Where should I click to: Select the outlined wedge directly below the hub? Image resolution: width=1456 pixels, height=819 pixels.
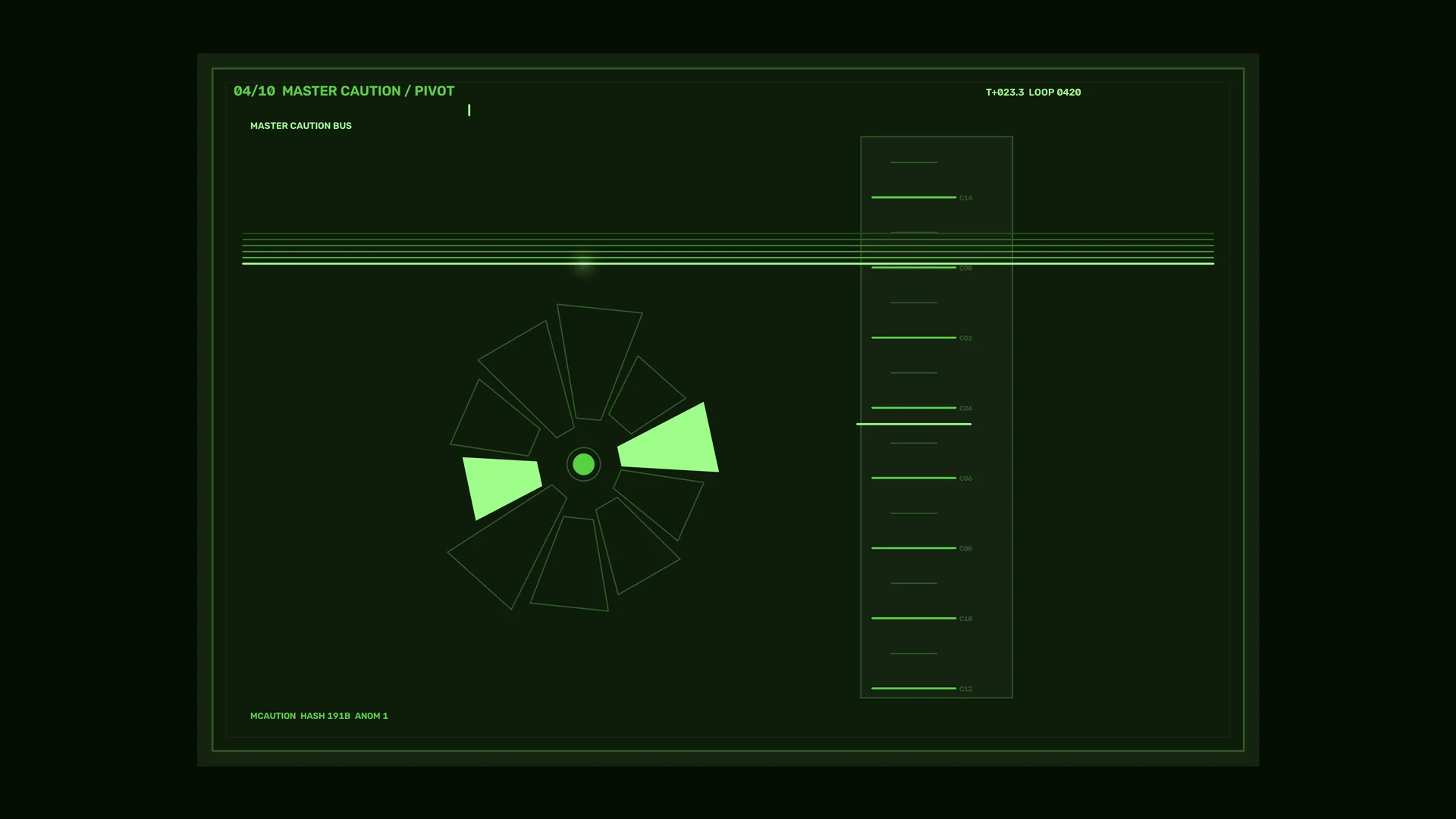570,565
